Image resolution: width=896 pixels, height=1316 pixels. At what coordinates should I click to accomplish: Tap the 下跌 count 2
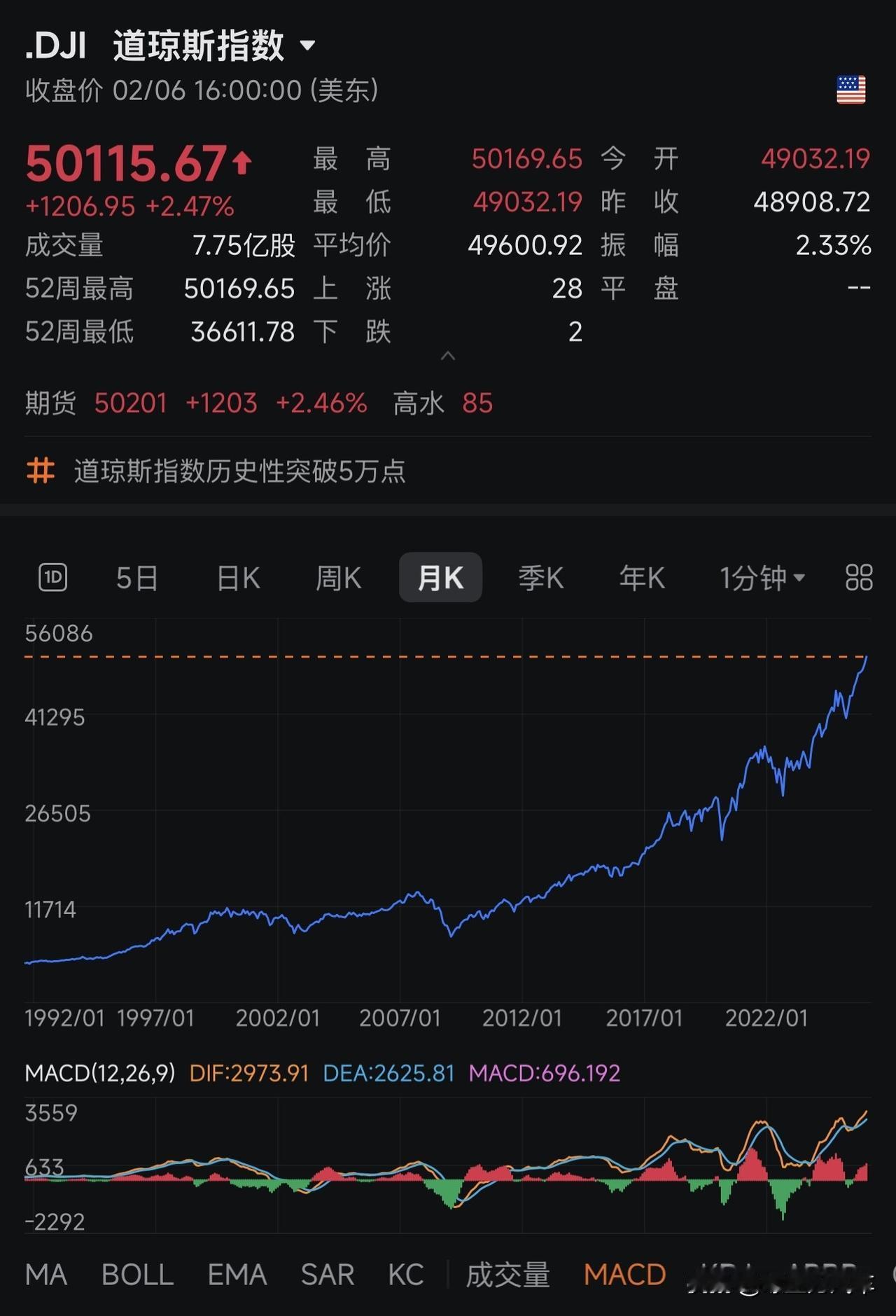575,332
